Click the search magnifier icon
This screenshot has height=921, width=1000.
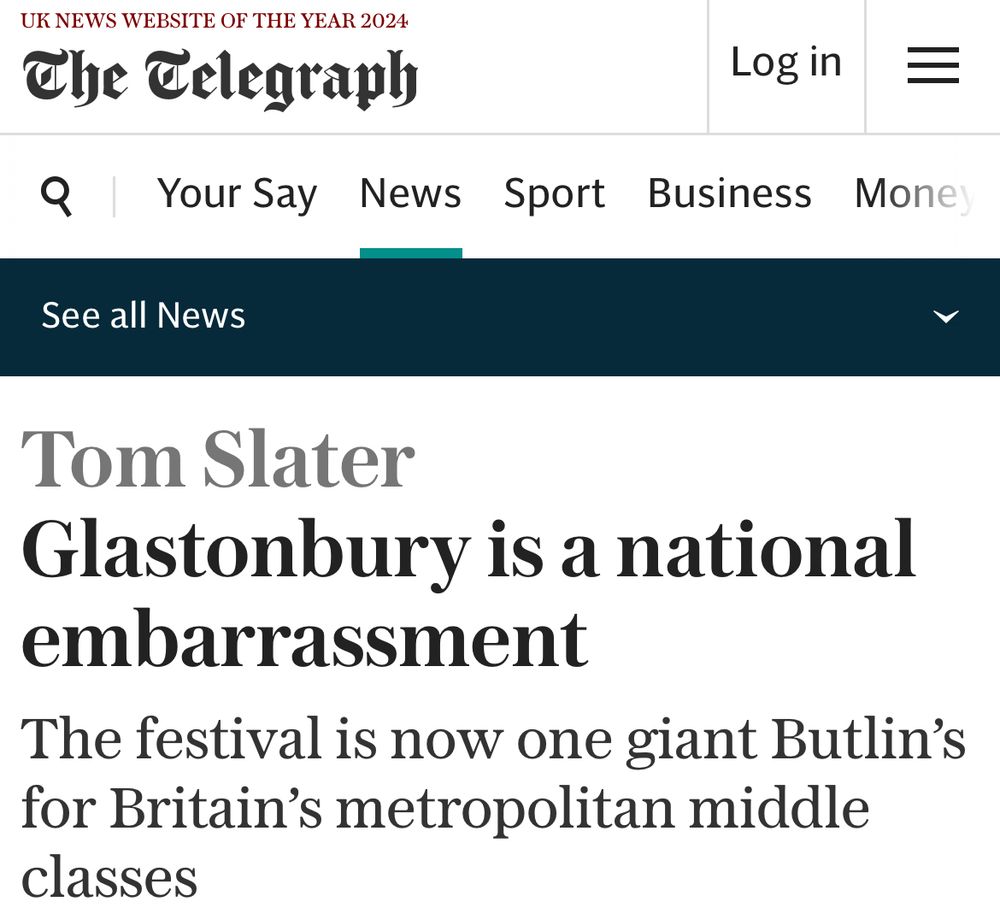(56, 196)
